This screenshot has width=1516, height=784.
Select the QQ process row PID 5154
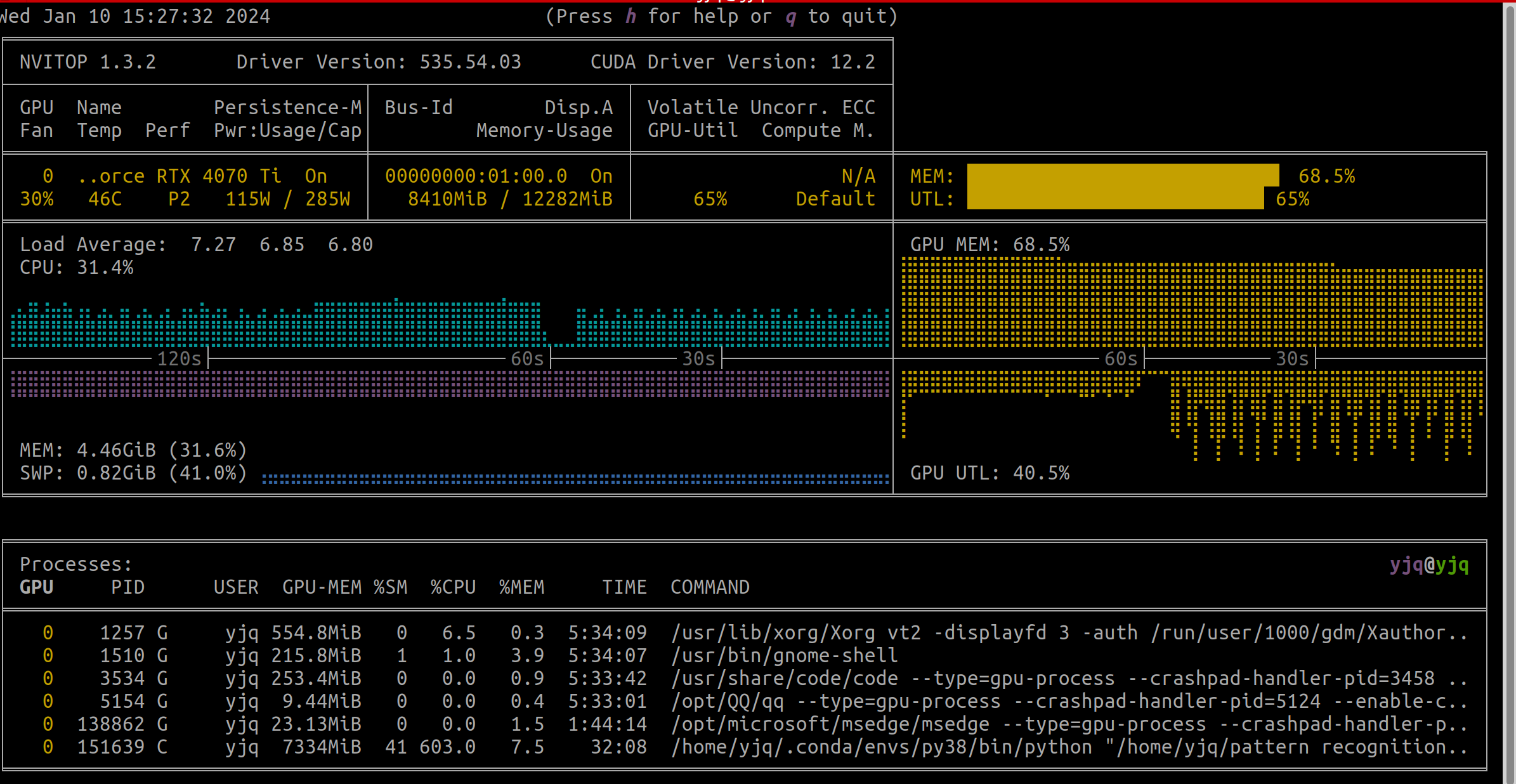[x=743, y=701]
